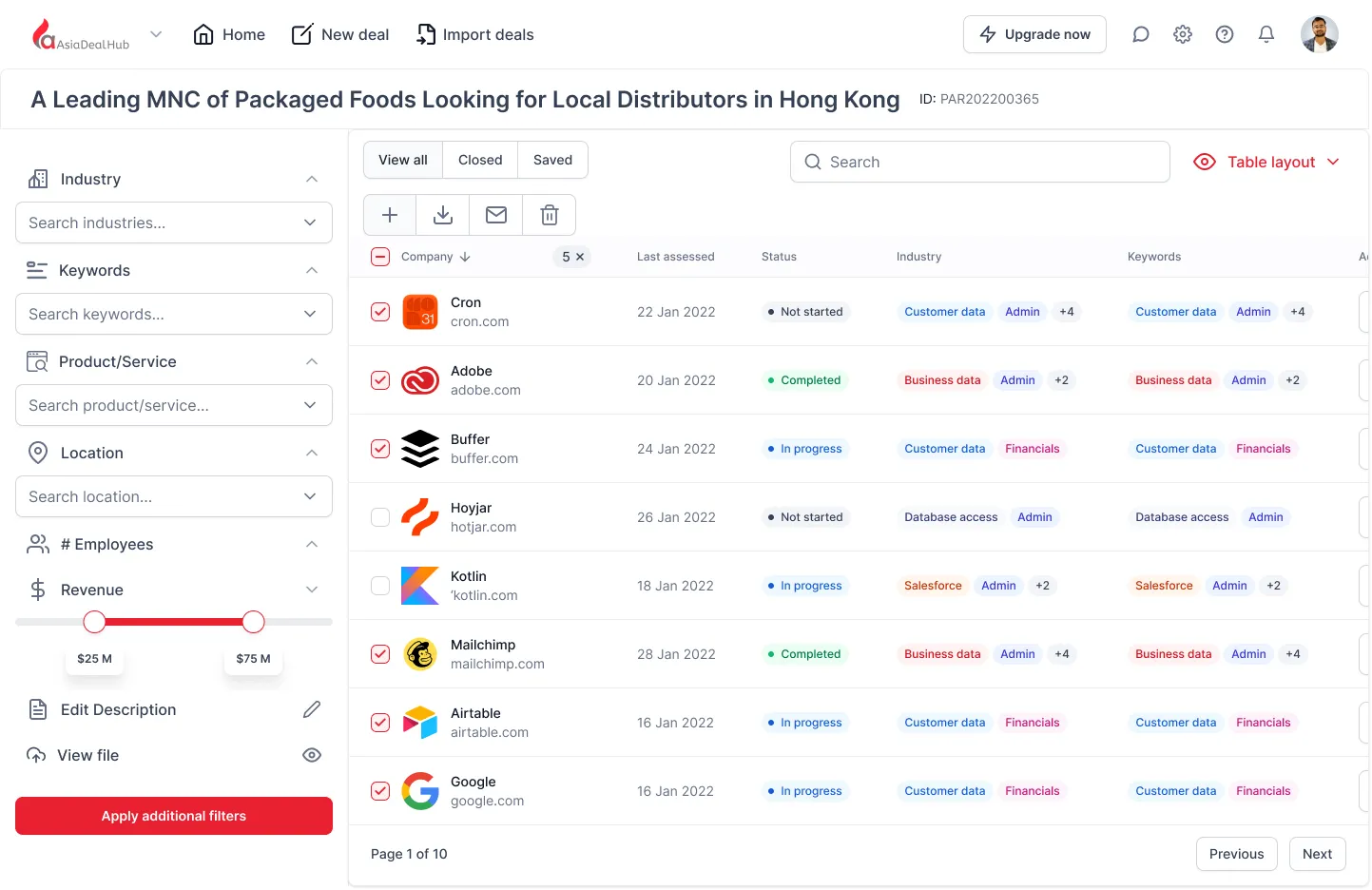
Task: Go to the Previous page
Action: pos(1237,854)
